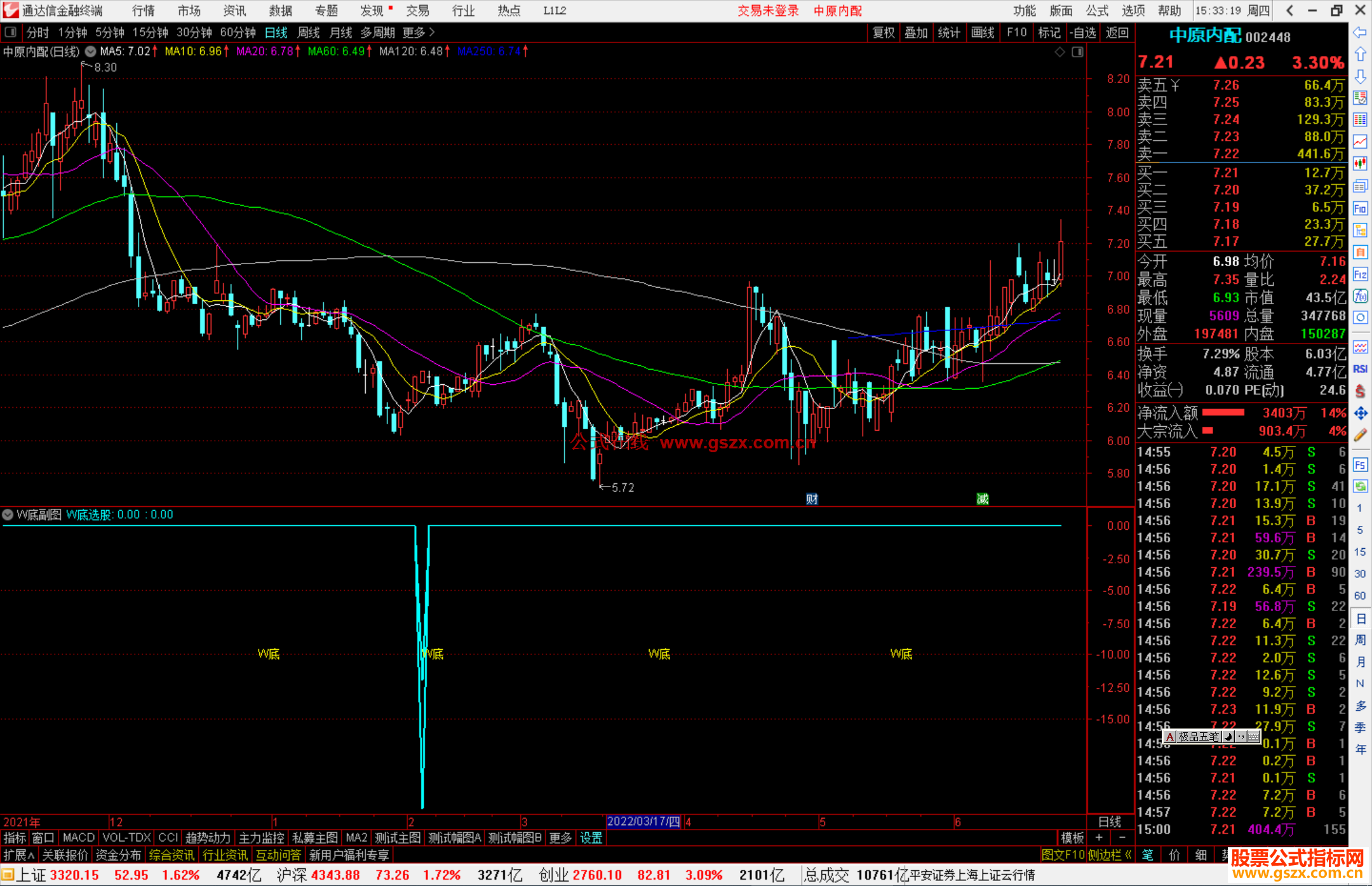
Task: Open the colored quote list grid icon
Action: (1360, 120)
